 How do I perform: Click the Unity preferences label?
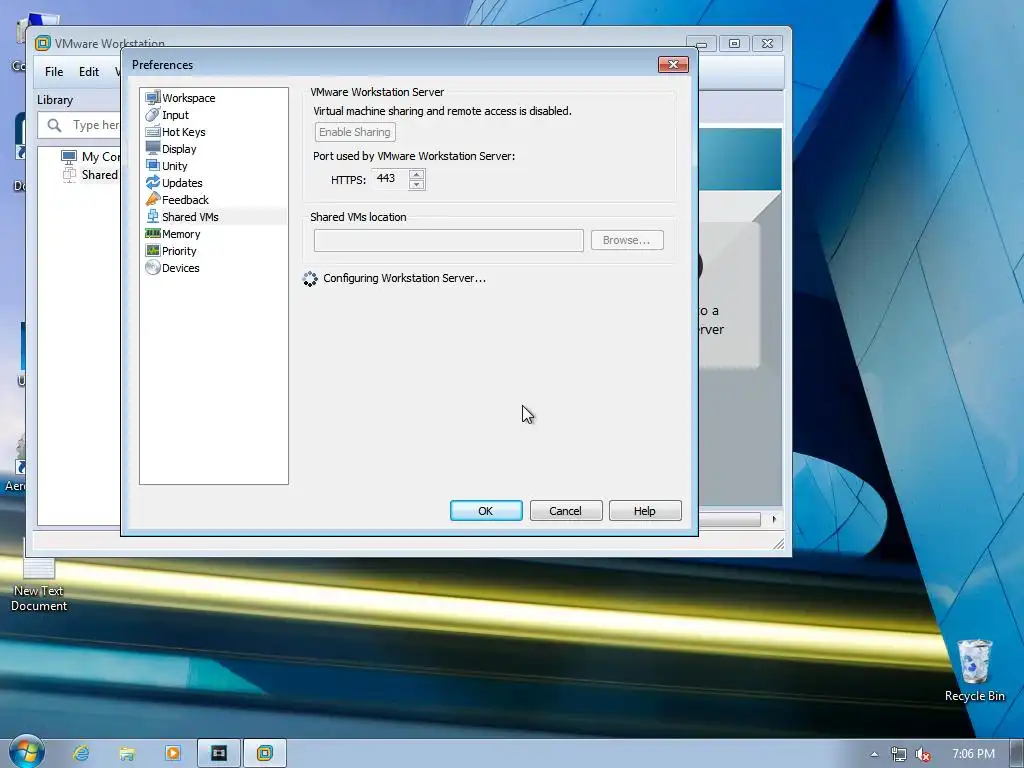174,166
